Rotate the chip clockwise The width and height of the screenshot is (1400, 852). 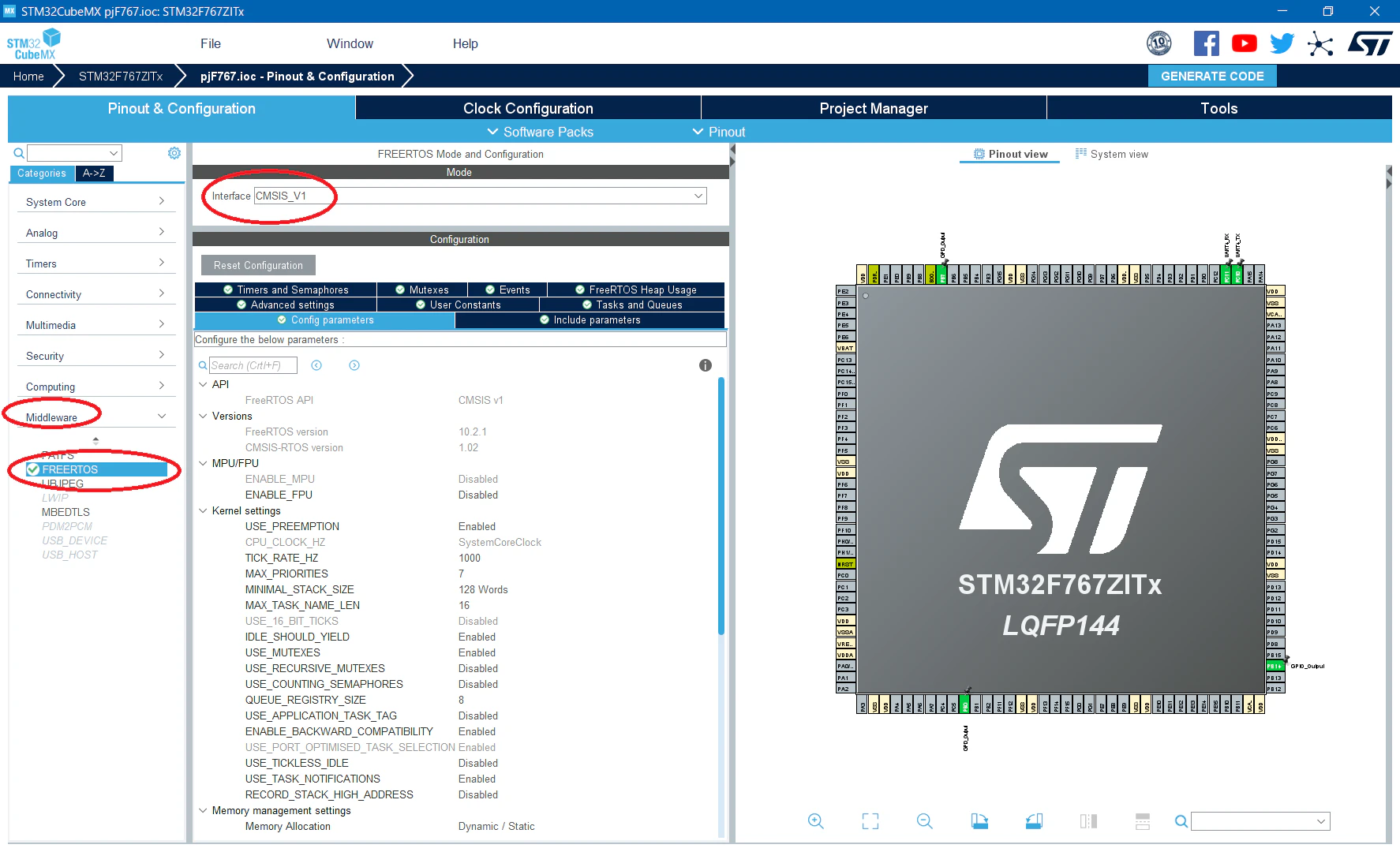(979, 821)
